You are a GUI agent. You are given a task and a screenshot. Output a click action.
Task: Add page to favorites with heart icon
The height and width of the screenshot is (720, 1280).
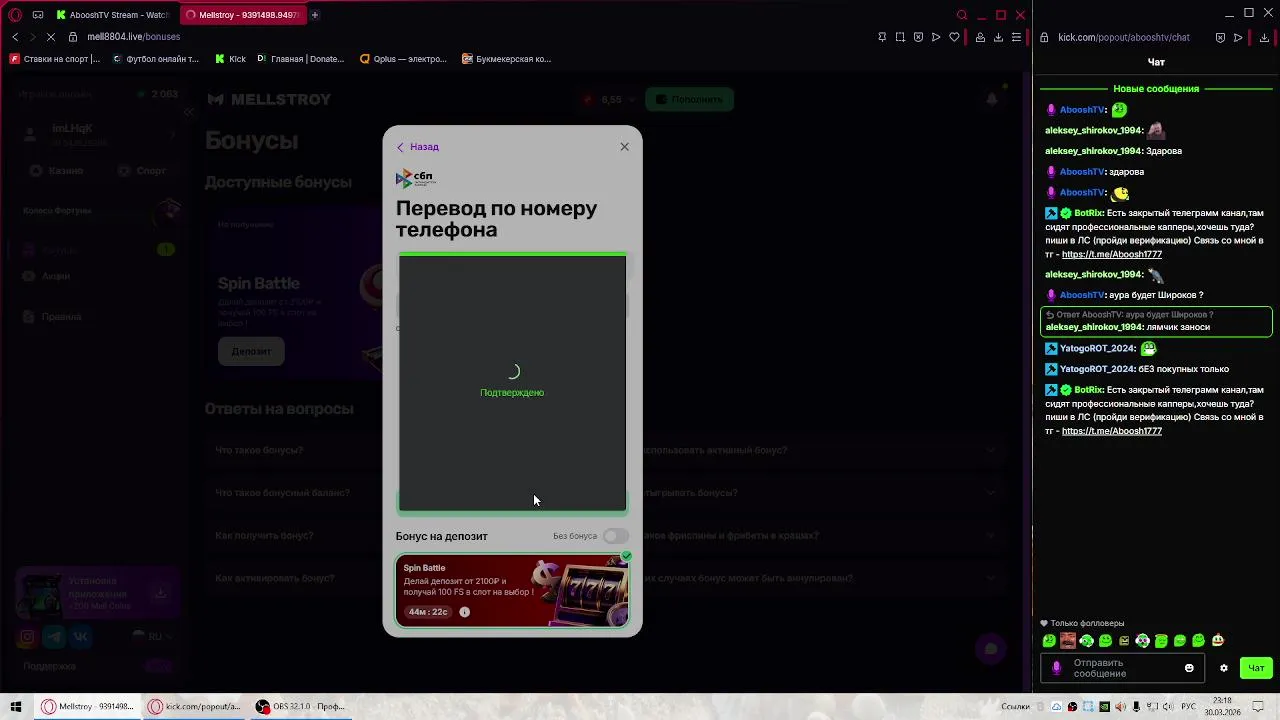click(954, 37)
